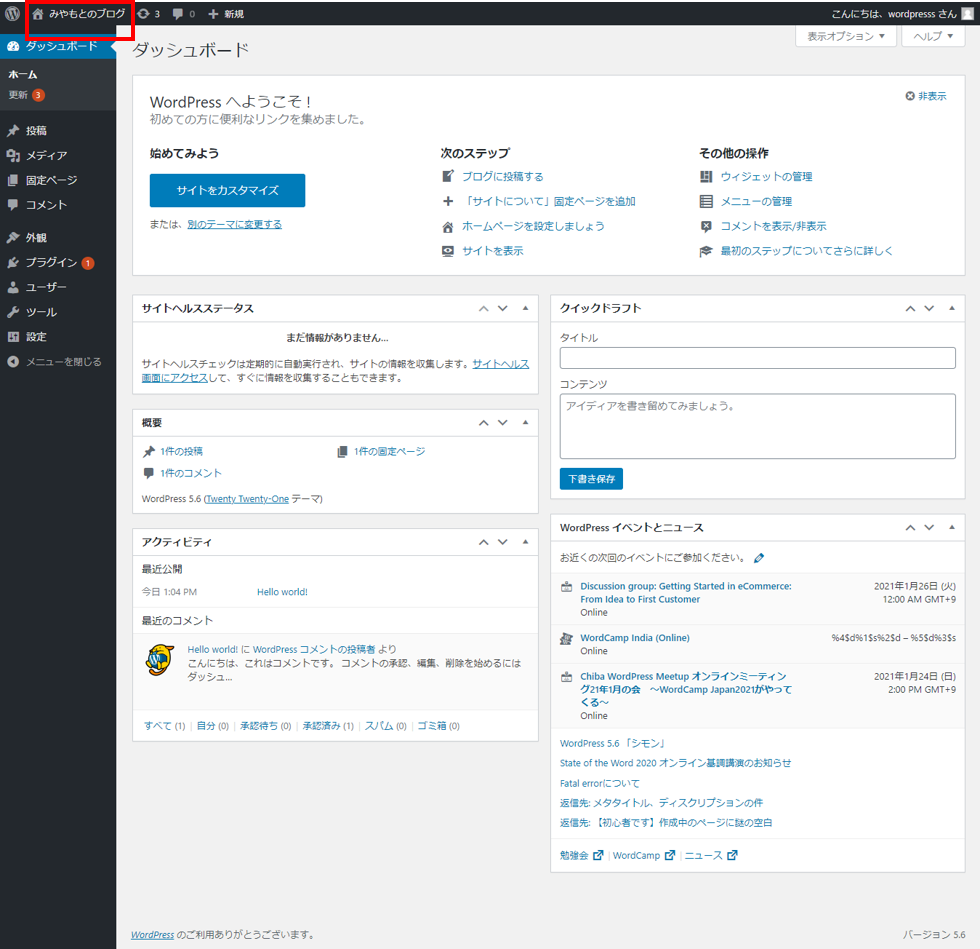Open Twenty Twenty-One theme link

pyautogui.click(x=248, y=499)
